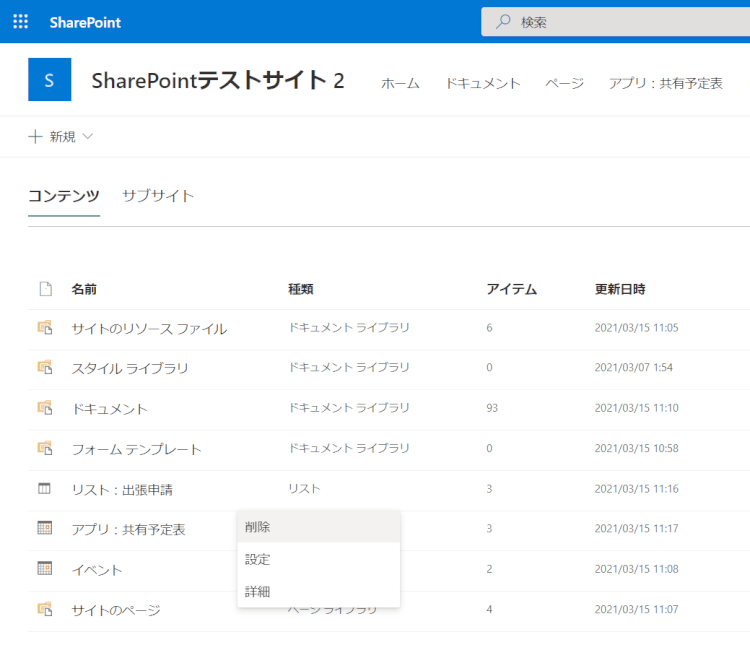Viewport: 750px width, 645px height.
Task: Click library icon for サイトのページ
Action: coord(45,609)
